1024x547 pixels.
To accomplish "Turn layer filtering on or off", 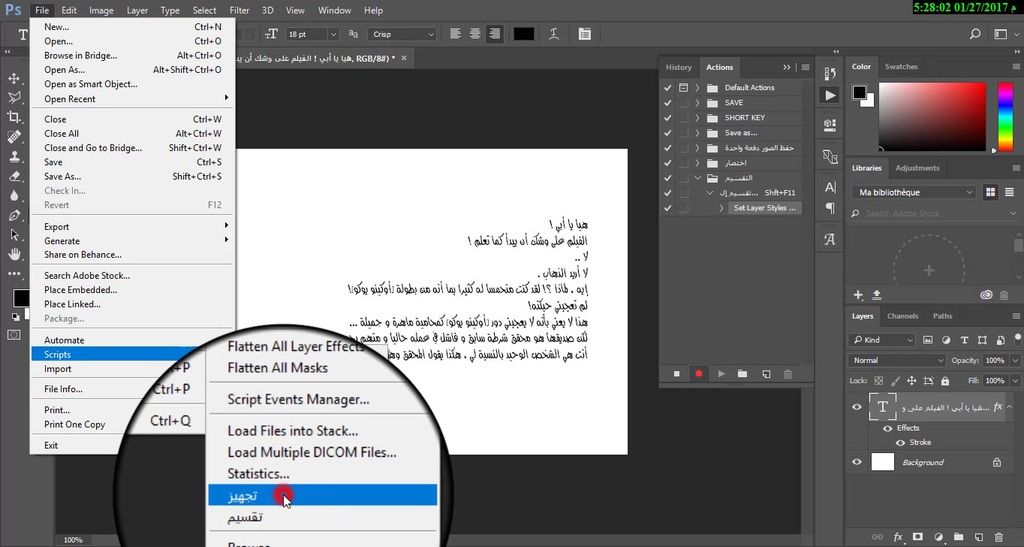I will 1018,338.
